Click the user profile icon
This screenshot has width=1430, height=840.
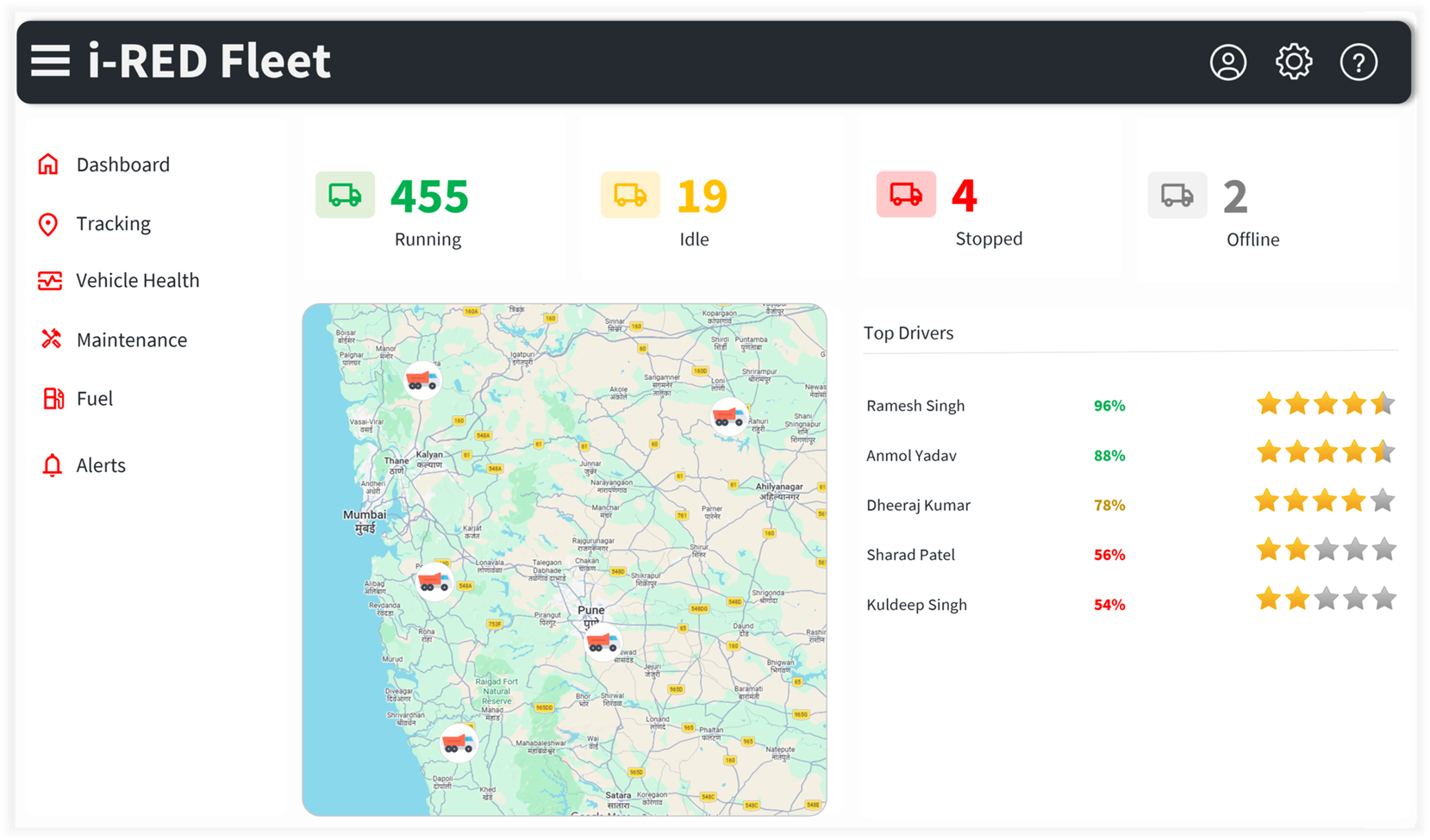[1227, 62]
